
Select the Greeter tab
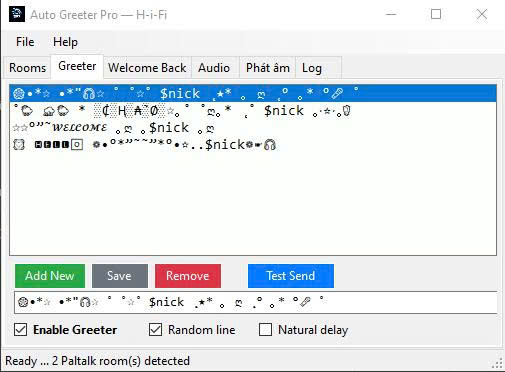[x=77, y=66]
